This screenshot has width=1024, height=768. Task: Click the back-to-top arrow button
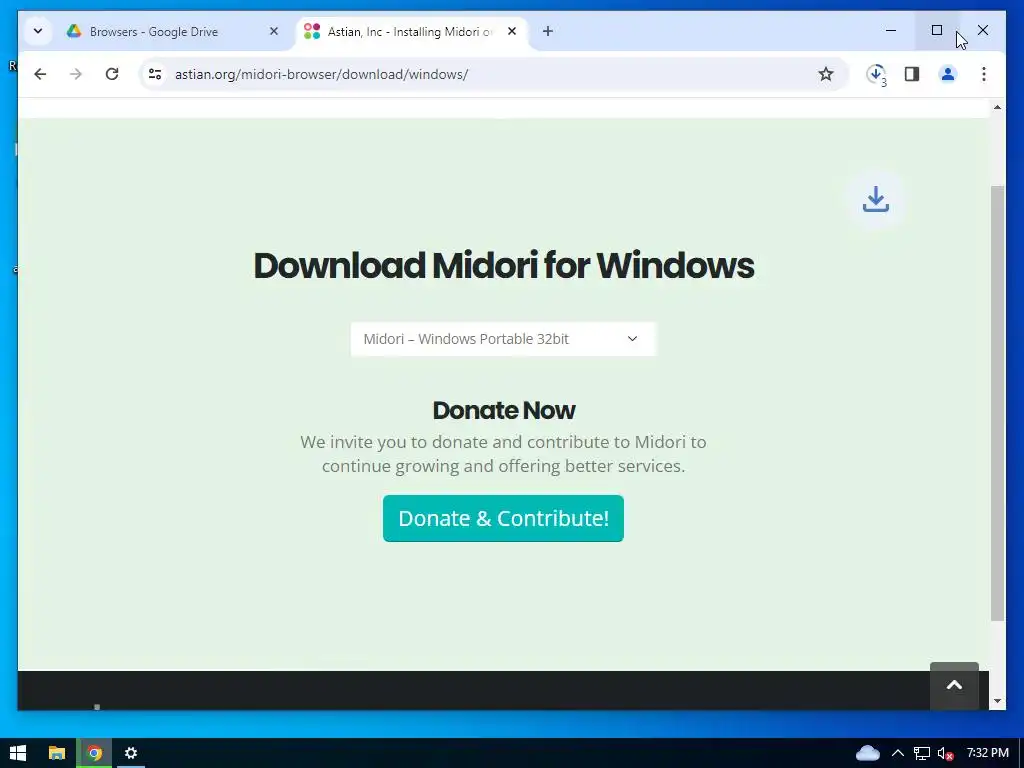pos(954,686)
